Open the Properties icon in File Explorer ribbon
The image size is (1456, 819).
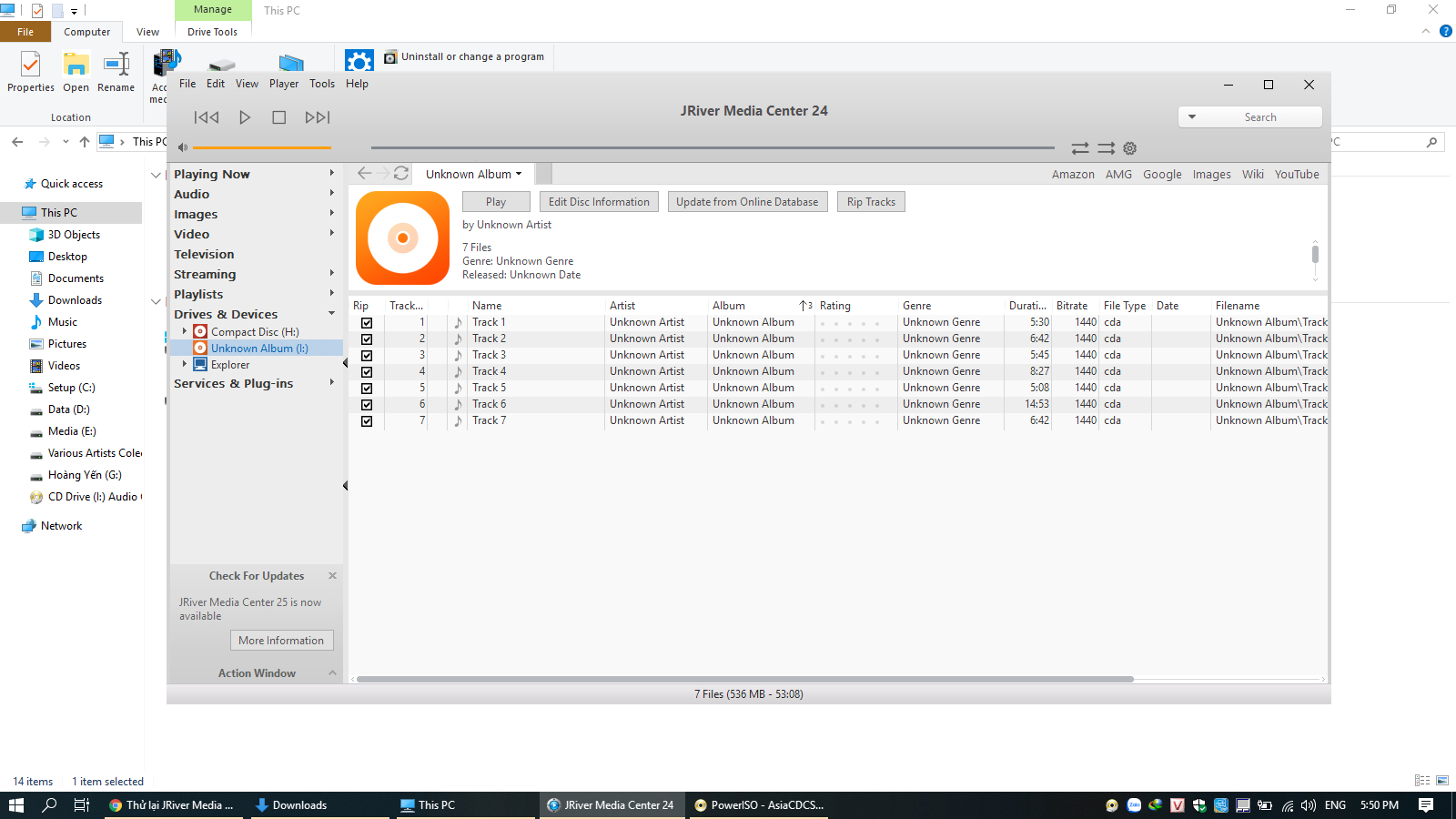31,72
